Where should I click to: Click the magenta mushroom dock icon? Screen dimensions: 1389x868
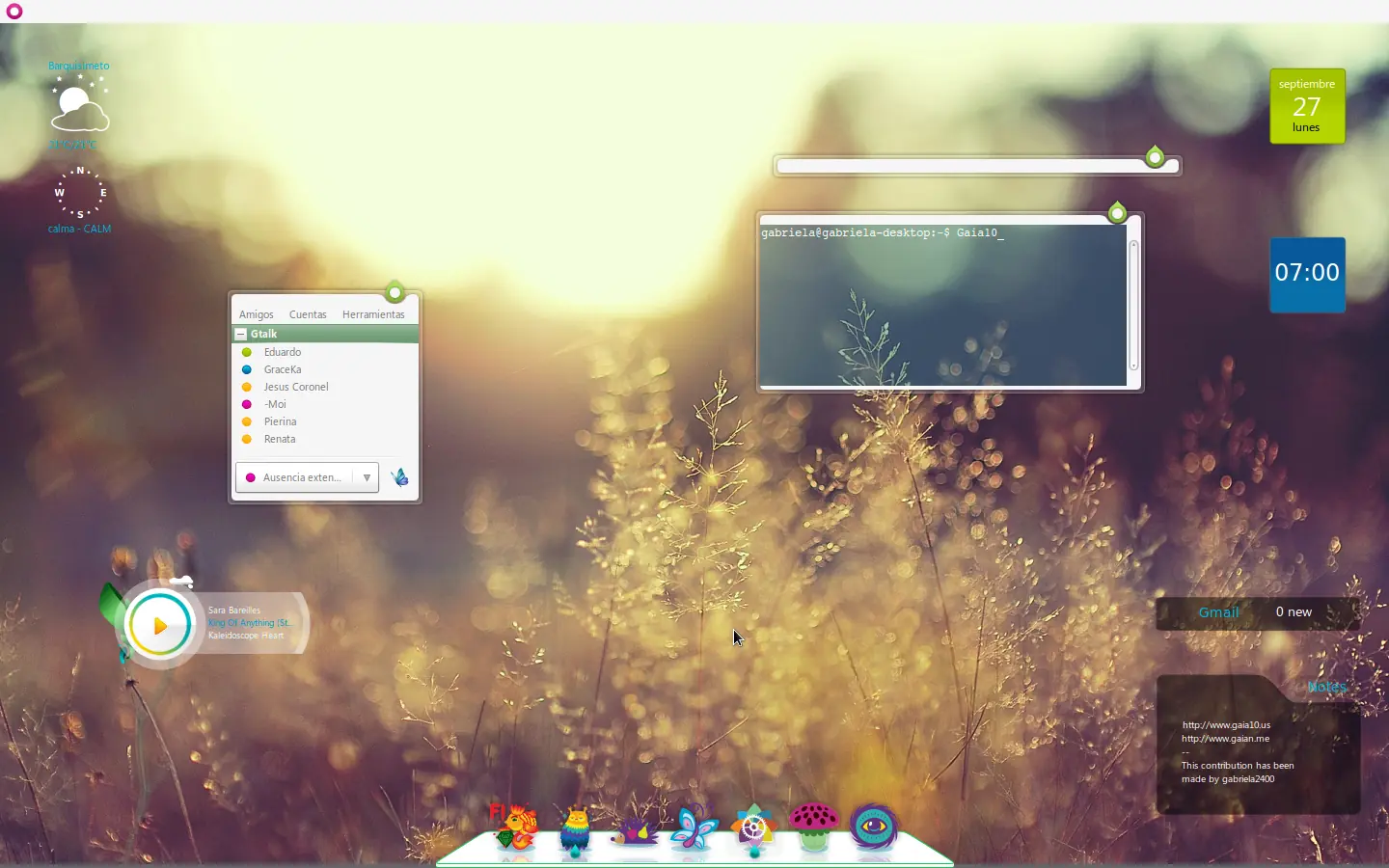click(814, 827)
